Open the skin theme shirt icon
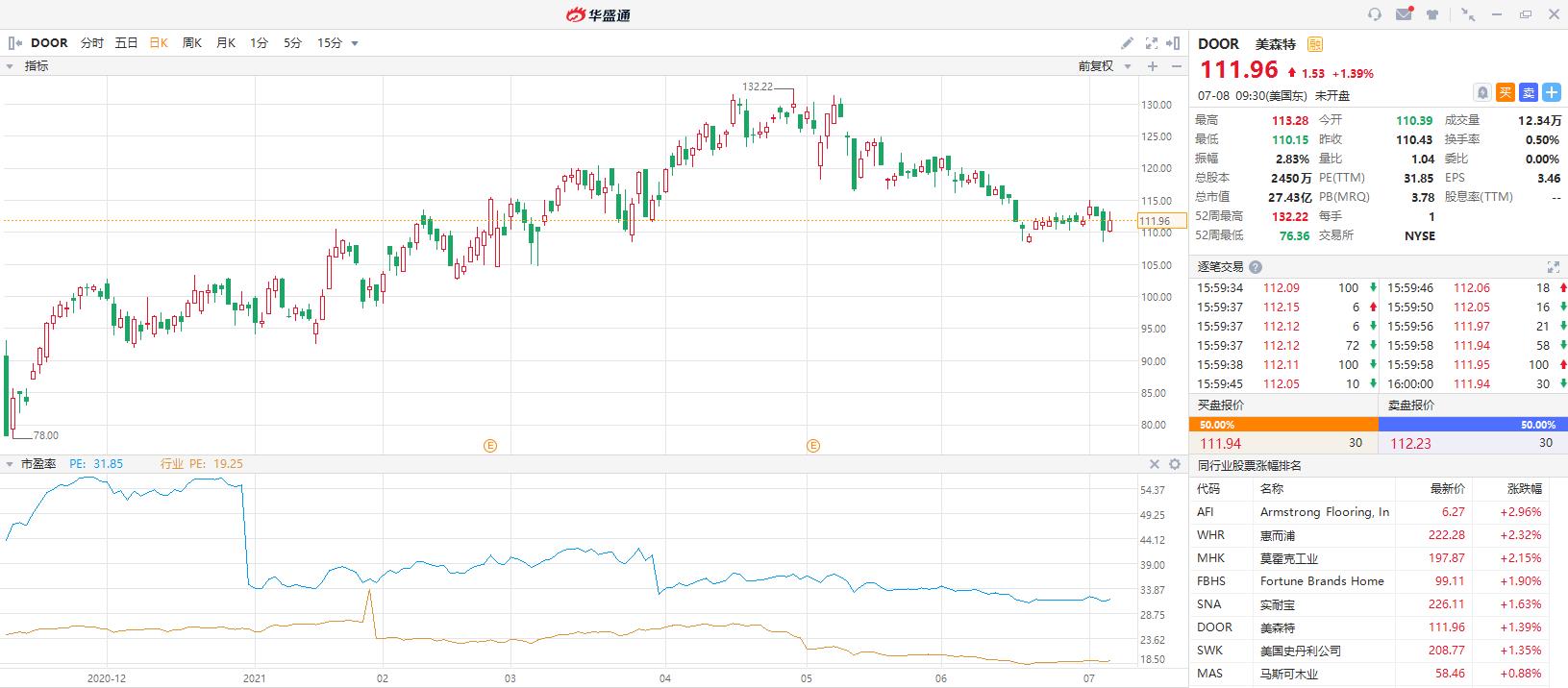 pos(1433,14)
